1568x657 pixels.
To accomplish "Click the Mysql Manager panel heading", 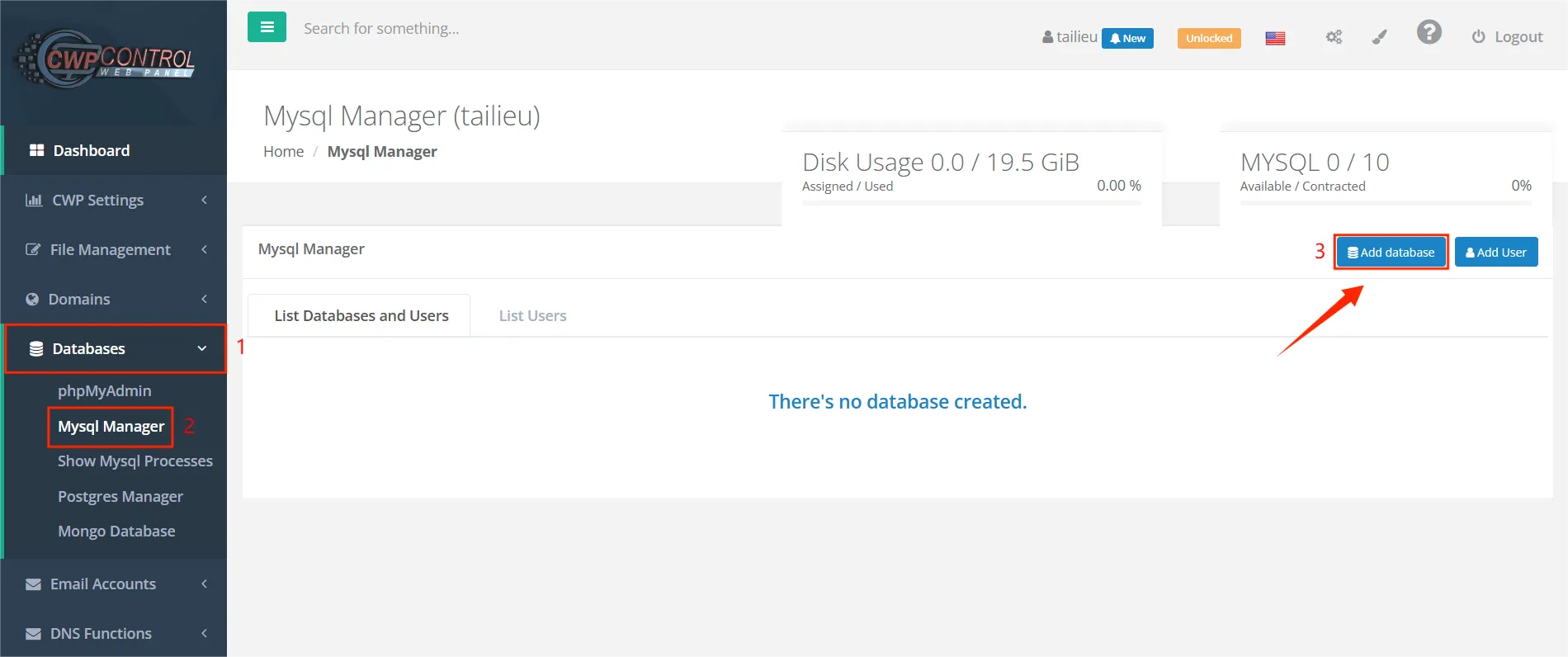I will pos(311,248).
